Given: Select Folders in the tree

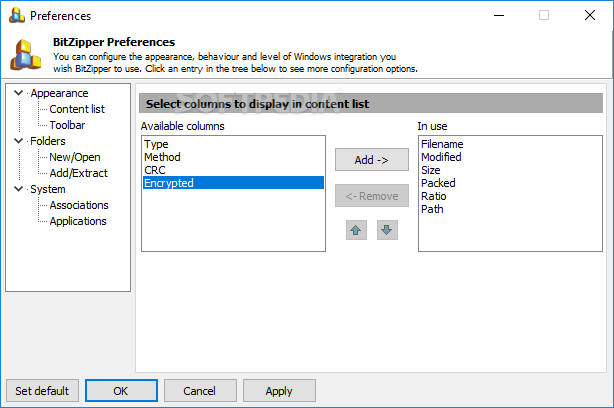Looking at the screenshot, I should click(48, 141).
